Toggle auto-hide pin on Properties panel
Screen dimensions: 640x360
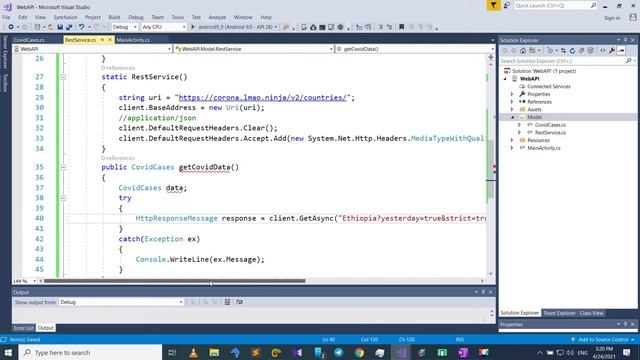pyautogui.click(x=625, y=324)
